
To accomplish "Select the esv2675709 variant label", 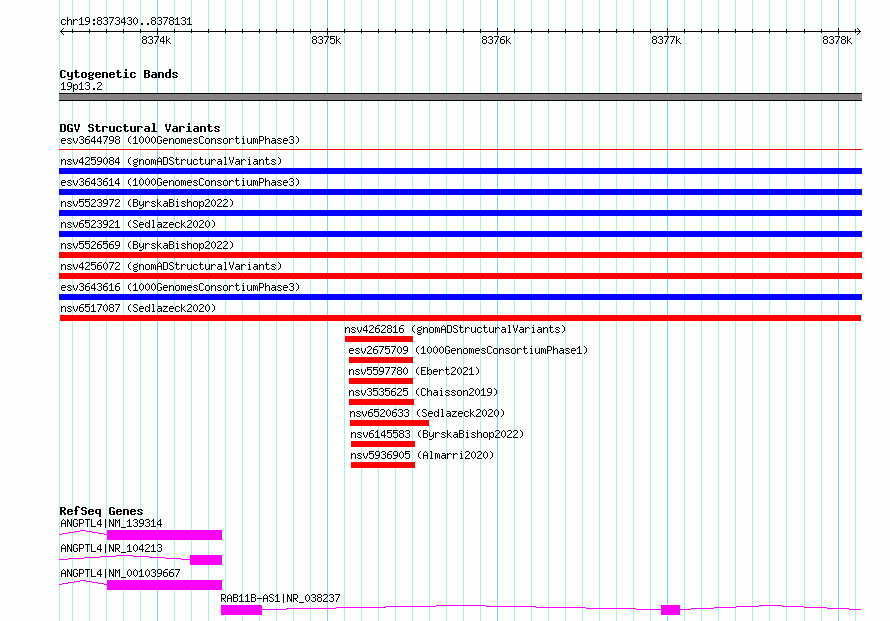I will tap(468, 350).
